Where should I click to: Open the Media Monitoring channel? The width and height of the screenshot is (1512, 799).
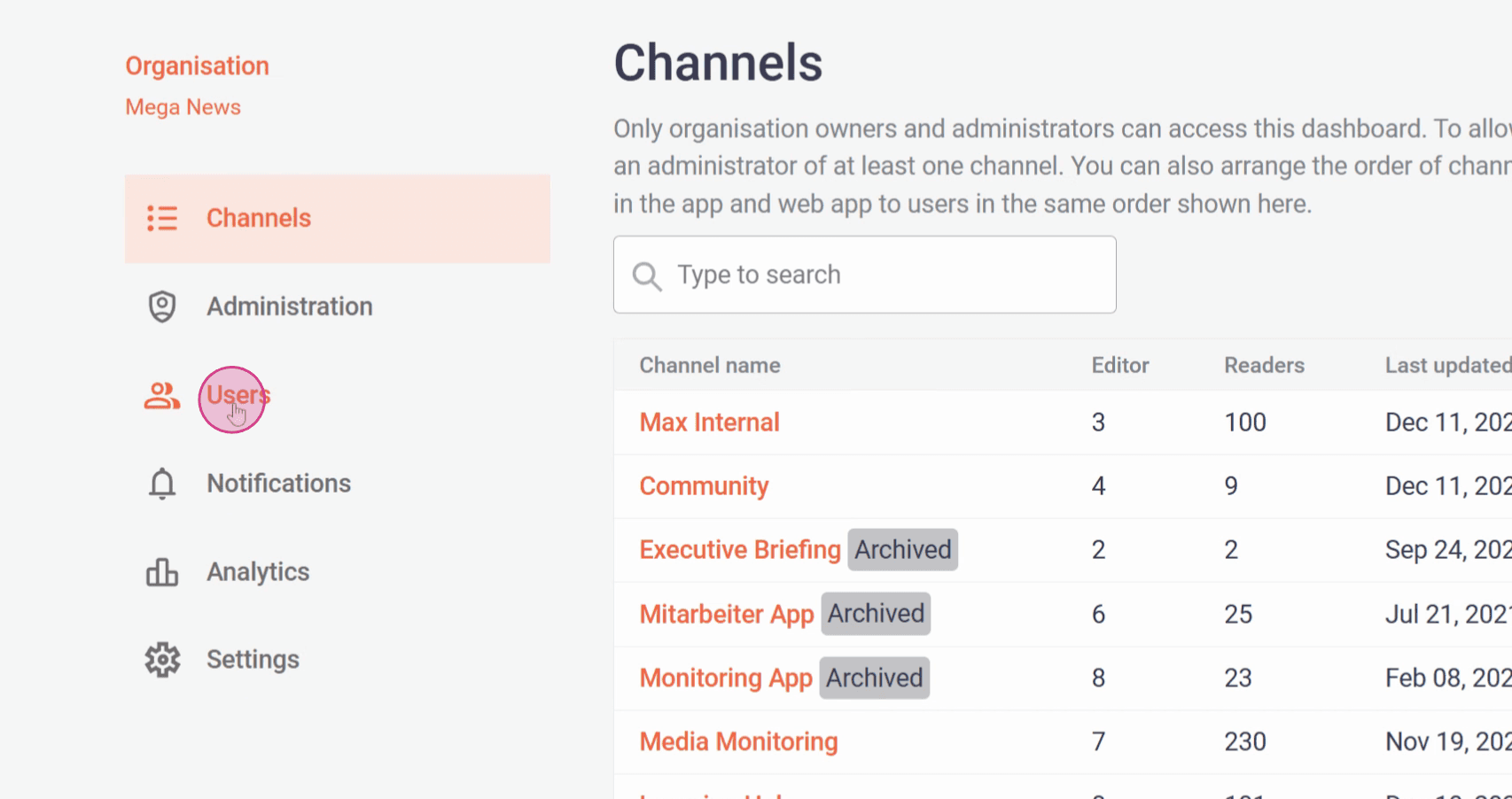coord(738,741)
